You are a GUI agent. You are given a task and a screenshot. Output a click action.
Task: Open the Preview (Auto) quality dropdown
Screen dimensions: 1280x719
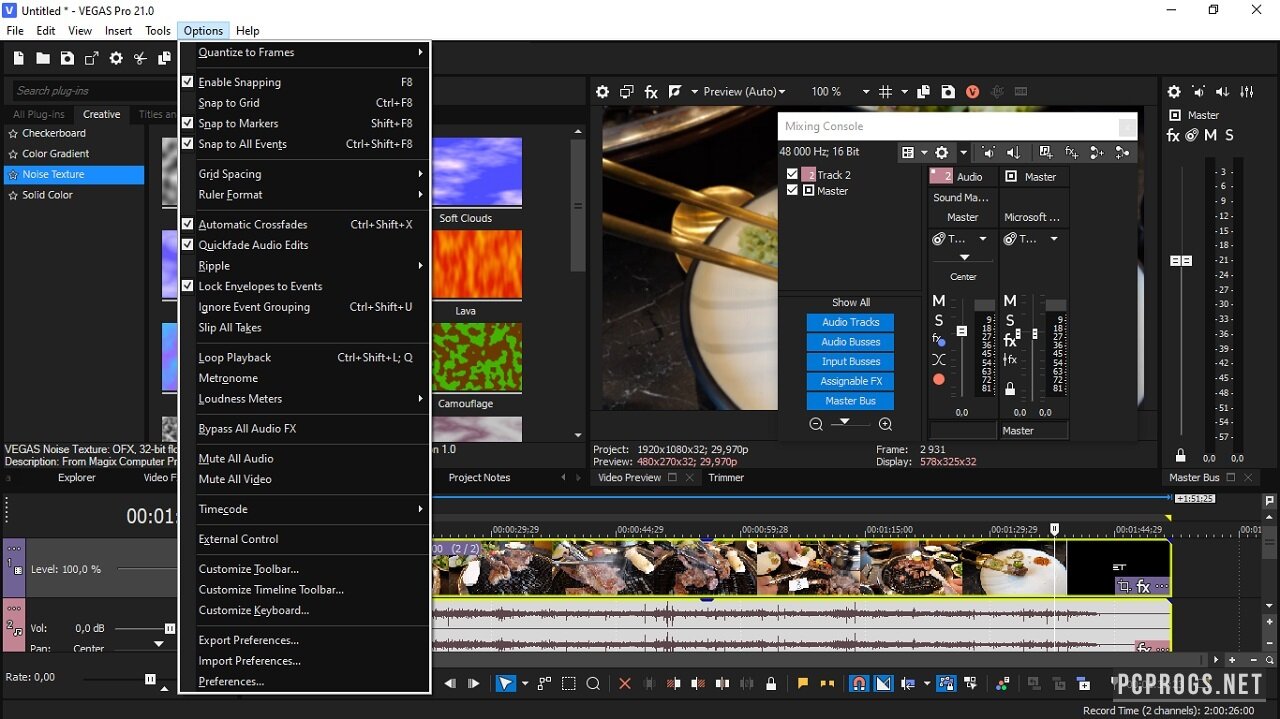pyautogui.click(x=744, y=92)
